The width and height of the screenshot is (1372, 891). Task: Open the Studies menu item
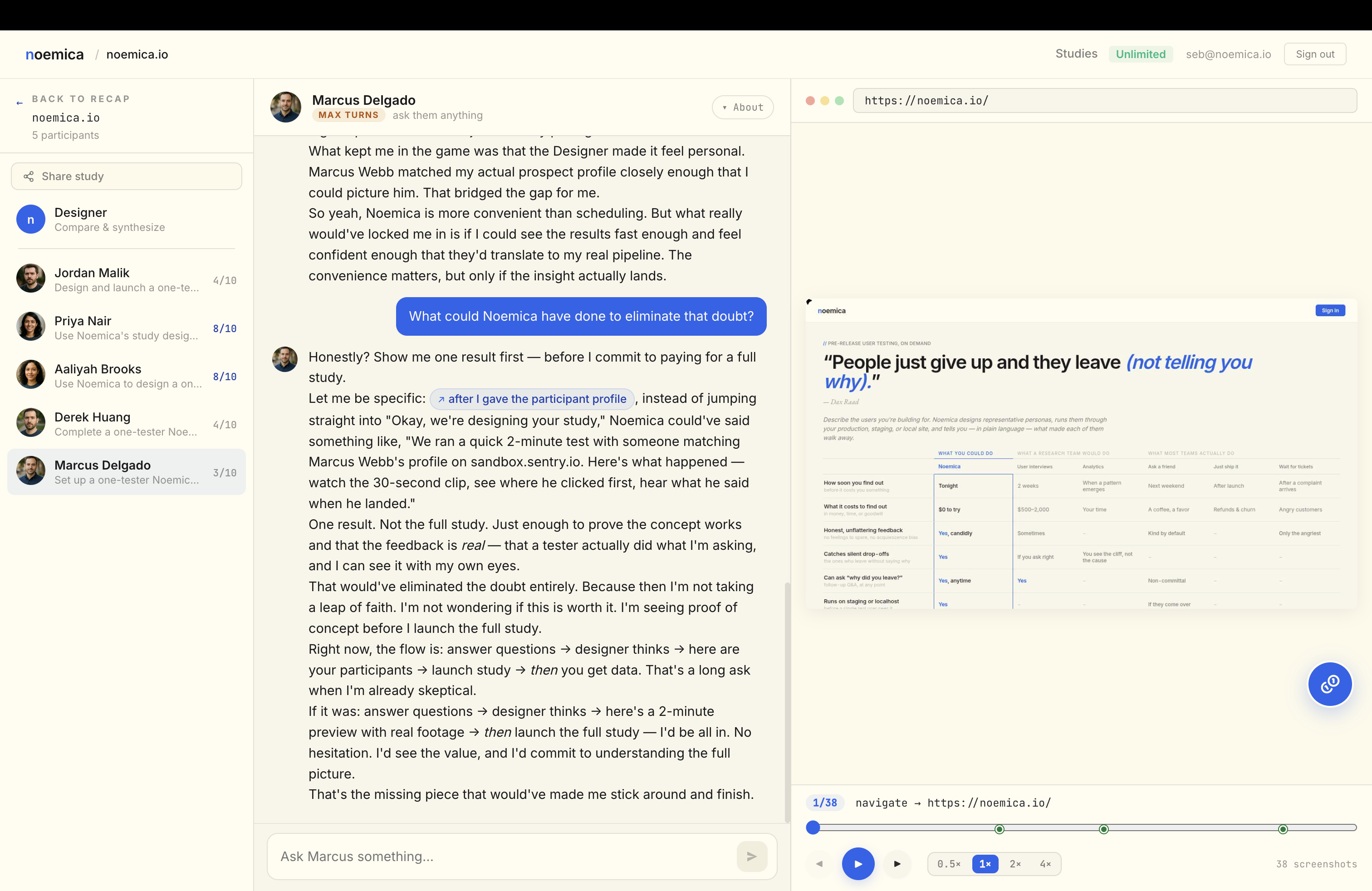click(x=1076, y=54)
